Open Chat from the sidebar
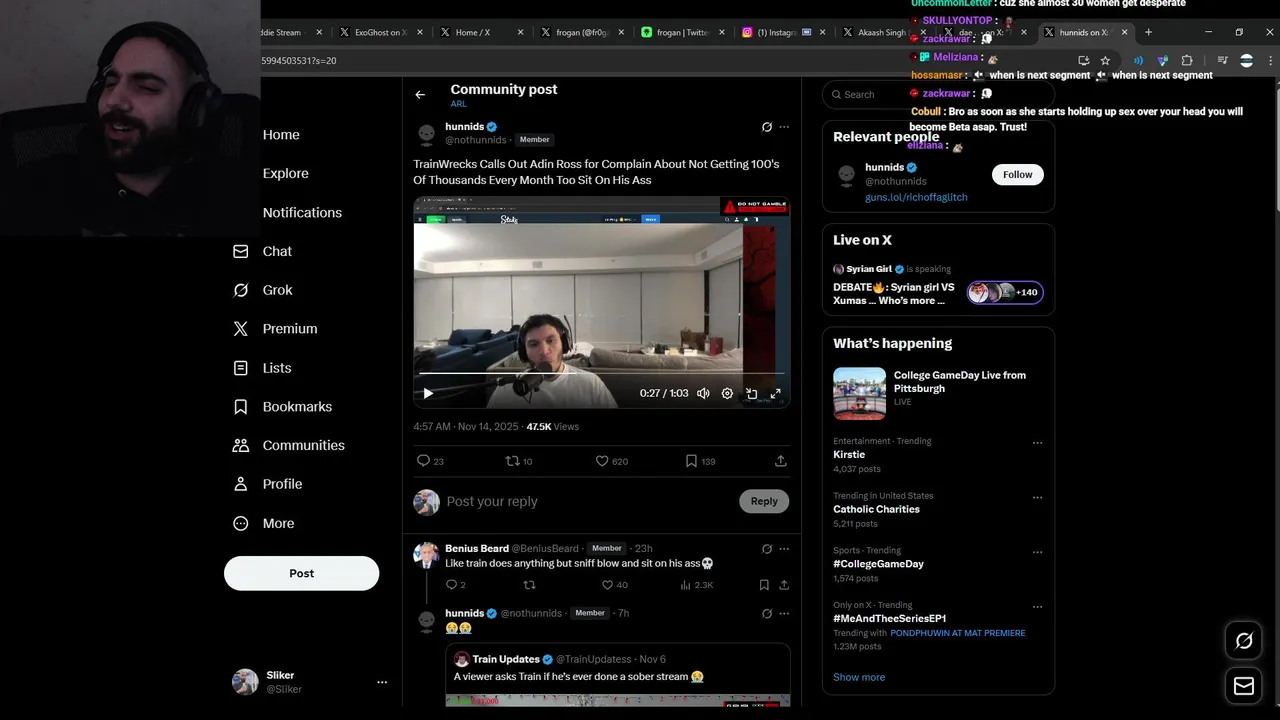Viewport: 1280px width, 720px height. [x=277, y=251]
